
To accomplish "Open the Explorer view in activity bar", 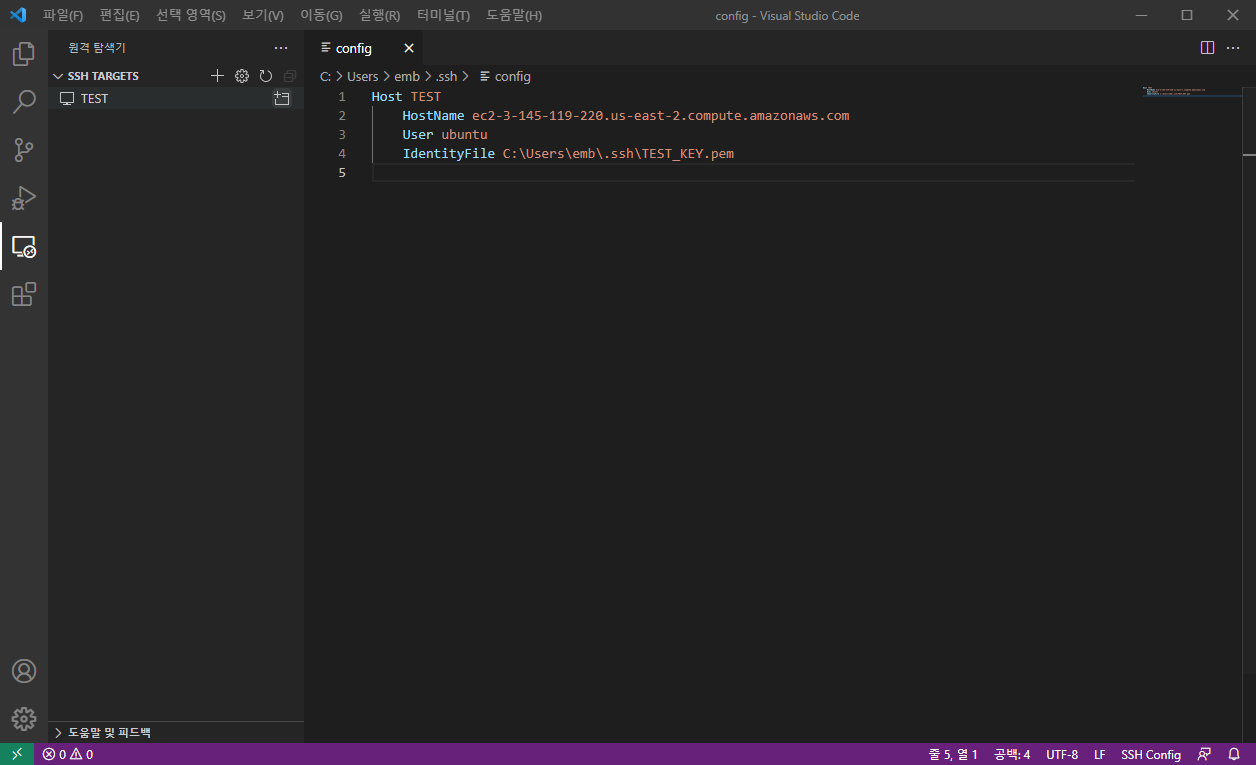I will (x=24, y=54).
